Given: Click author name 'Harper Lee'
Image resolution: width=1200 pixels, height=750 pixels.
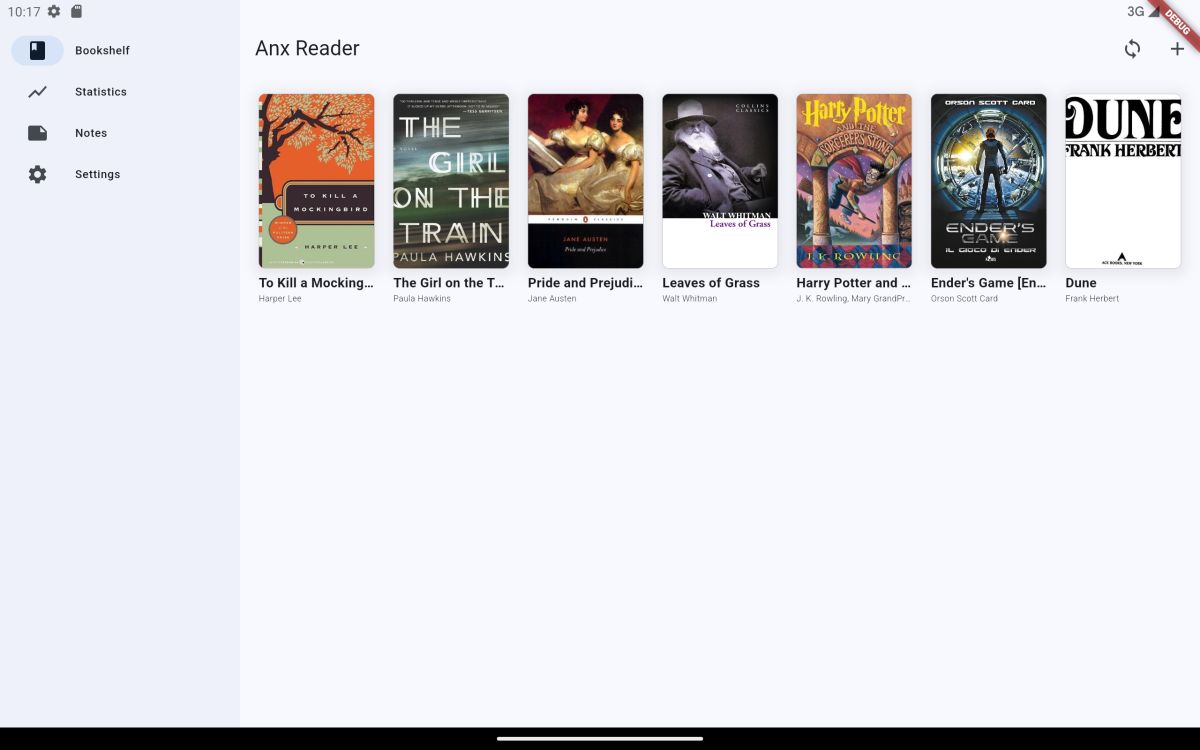Looking at the screenshot, I should pos(280,299).
